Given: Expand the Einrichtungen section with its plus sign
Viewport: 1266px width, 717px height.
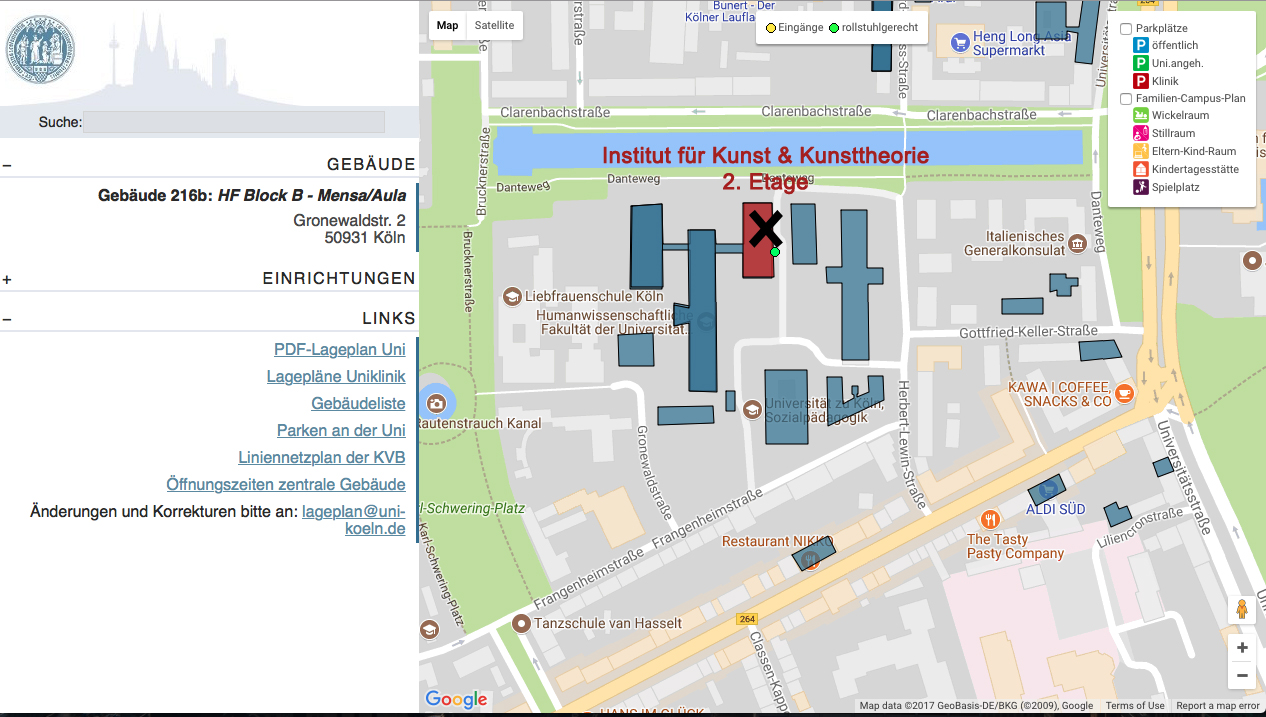Looking at the screenshot, I should click(x=7, y=279).
